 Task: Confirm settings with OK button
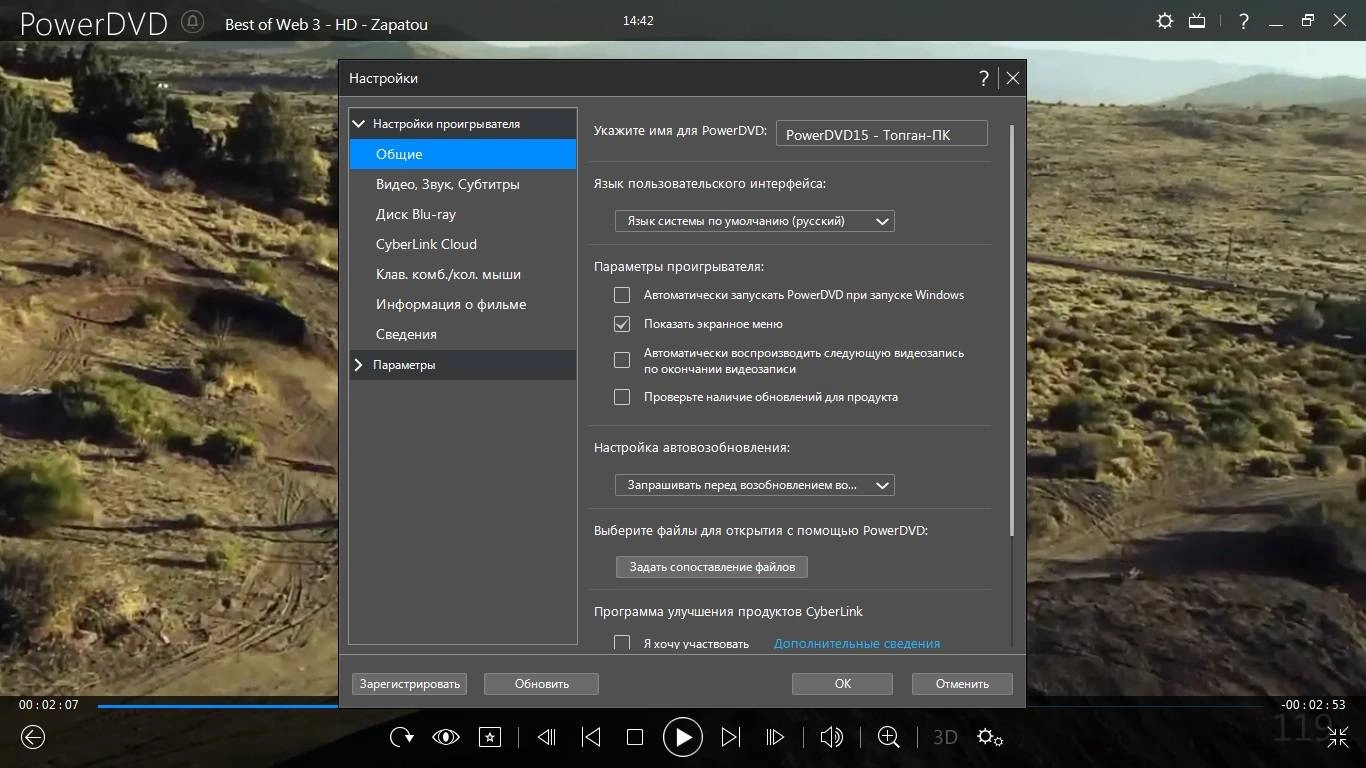[x=842, y=684]
